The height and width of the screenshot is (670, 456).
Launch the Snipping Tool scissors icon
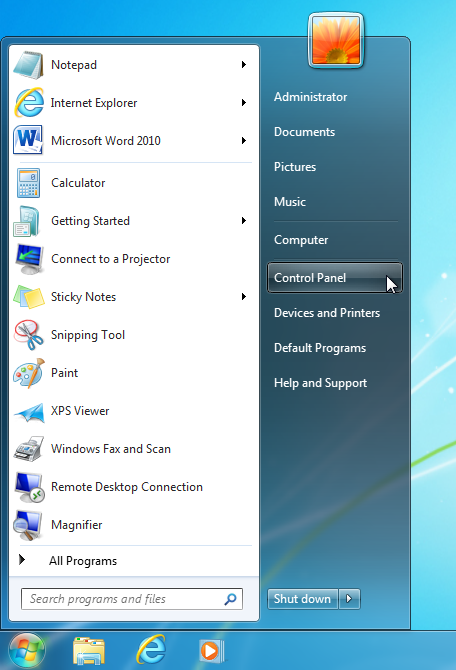pos(29,335)
